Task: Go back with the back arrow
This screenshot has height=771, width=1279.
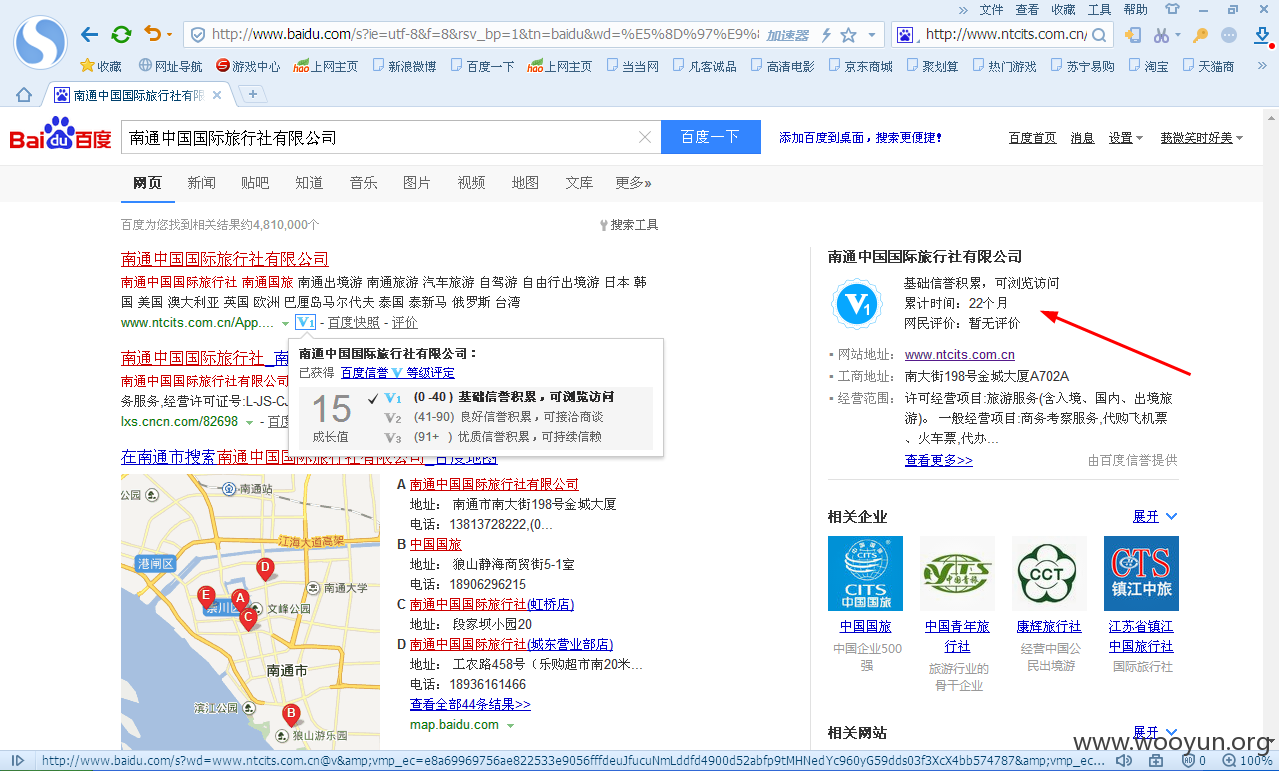Action: pyautogui.click(x=90, y=35)
